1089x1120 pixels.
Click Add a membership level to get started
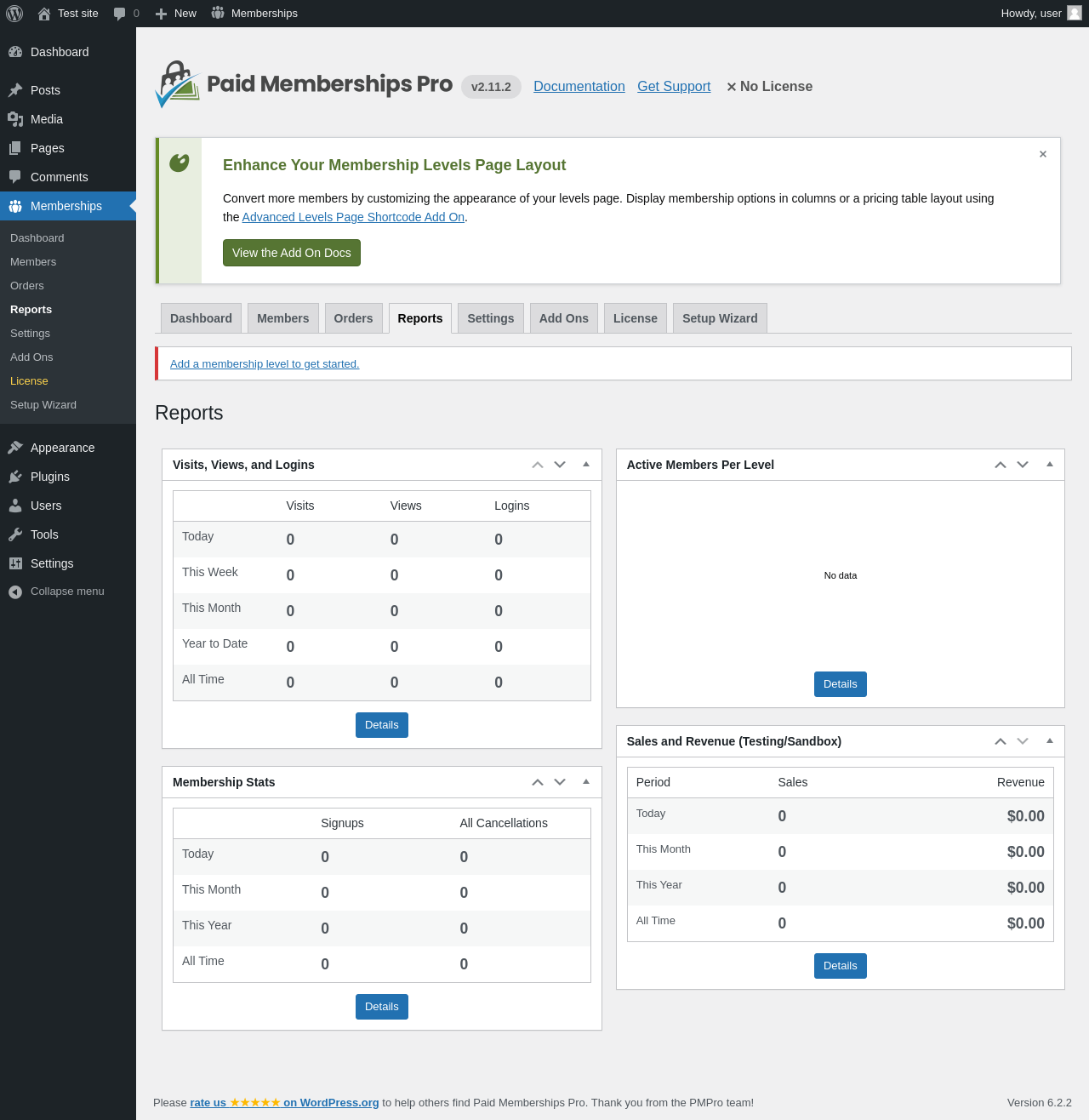click(265, 363)
